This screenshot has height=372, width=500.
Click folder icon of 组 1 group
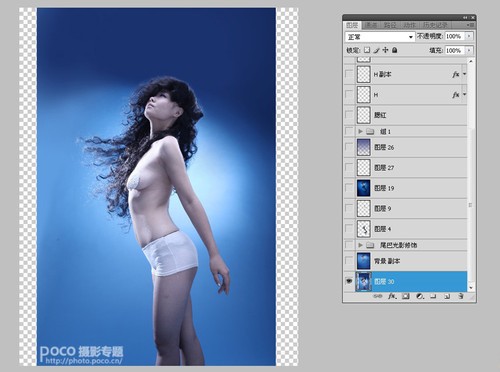(x=370, y=131)
